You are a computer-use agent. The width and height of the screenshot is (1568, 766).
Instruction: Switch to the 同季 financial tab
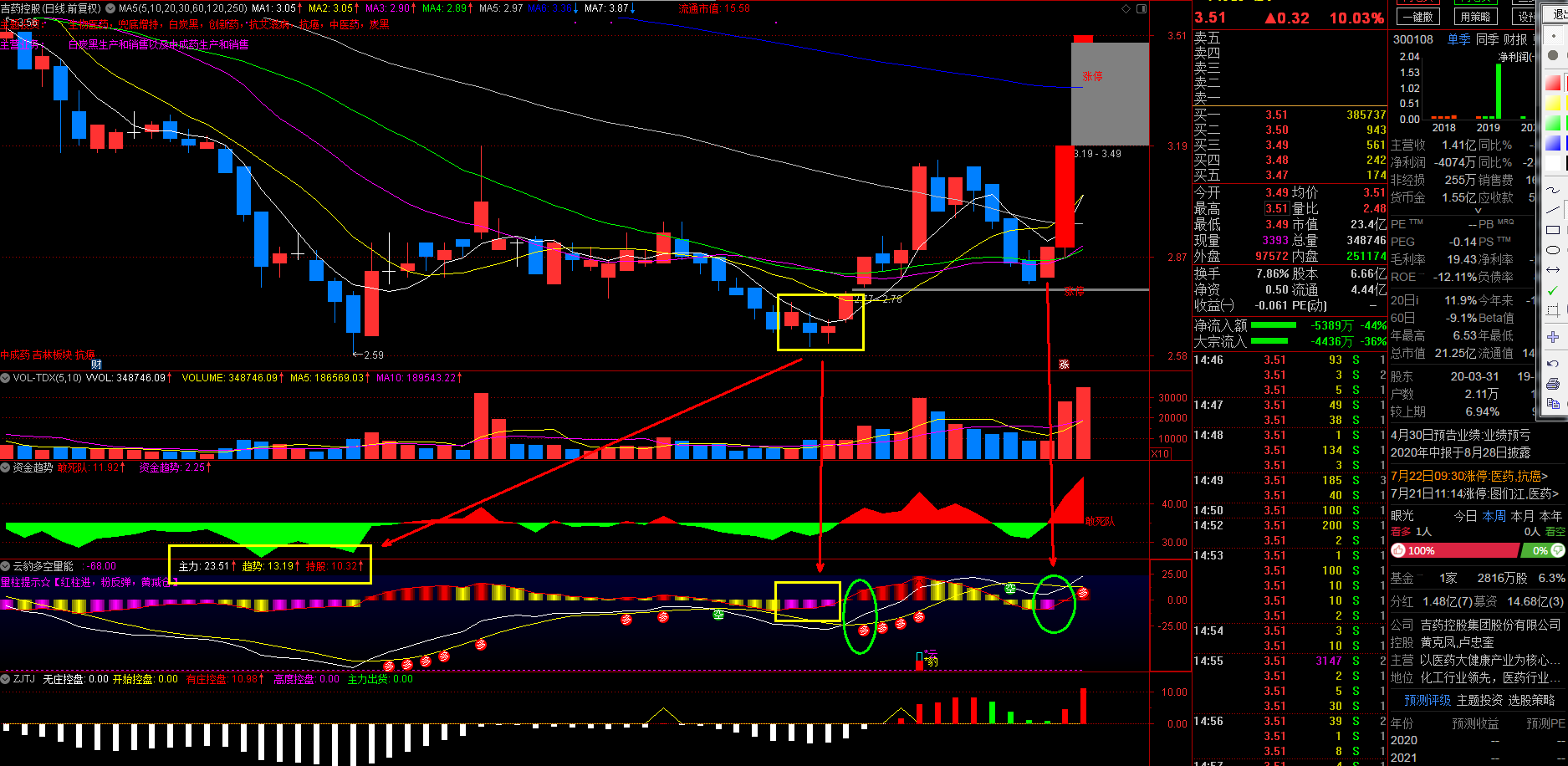1487,39
